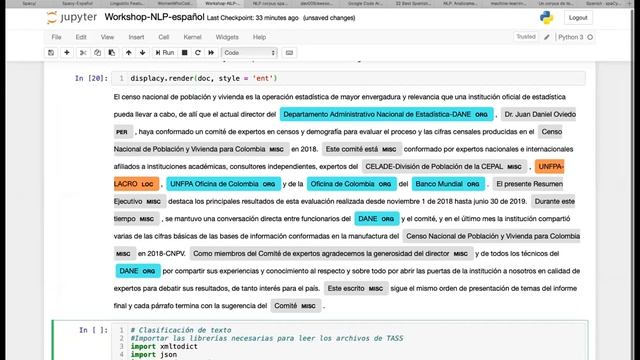Click the Python logo in the header

546,18
